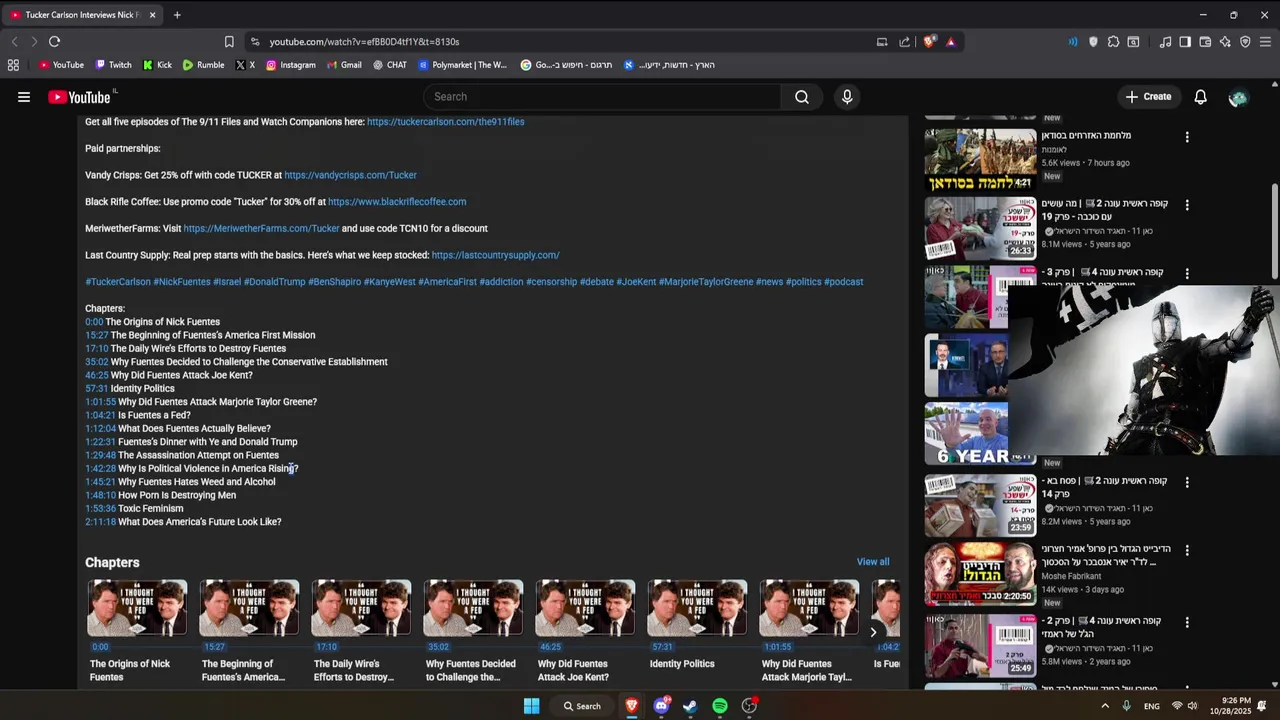The width and height of the screenshot is (1280, 720).
Task: Switch the ENG language indicator
Action: click(1152, 706)
